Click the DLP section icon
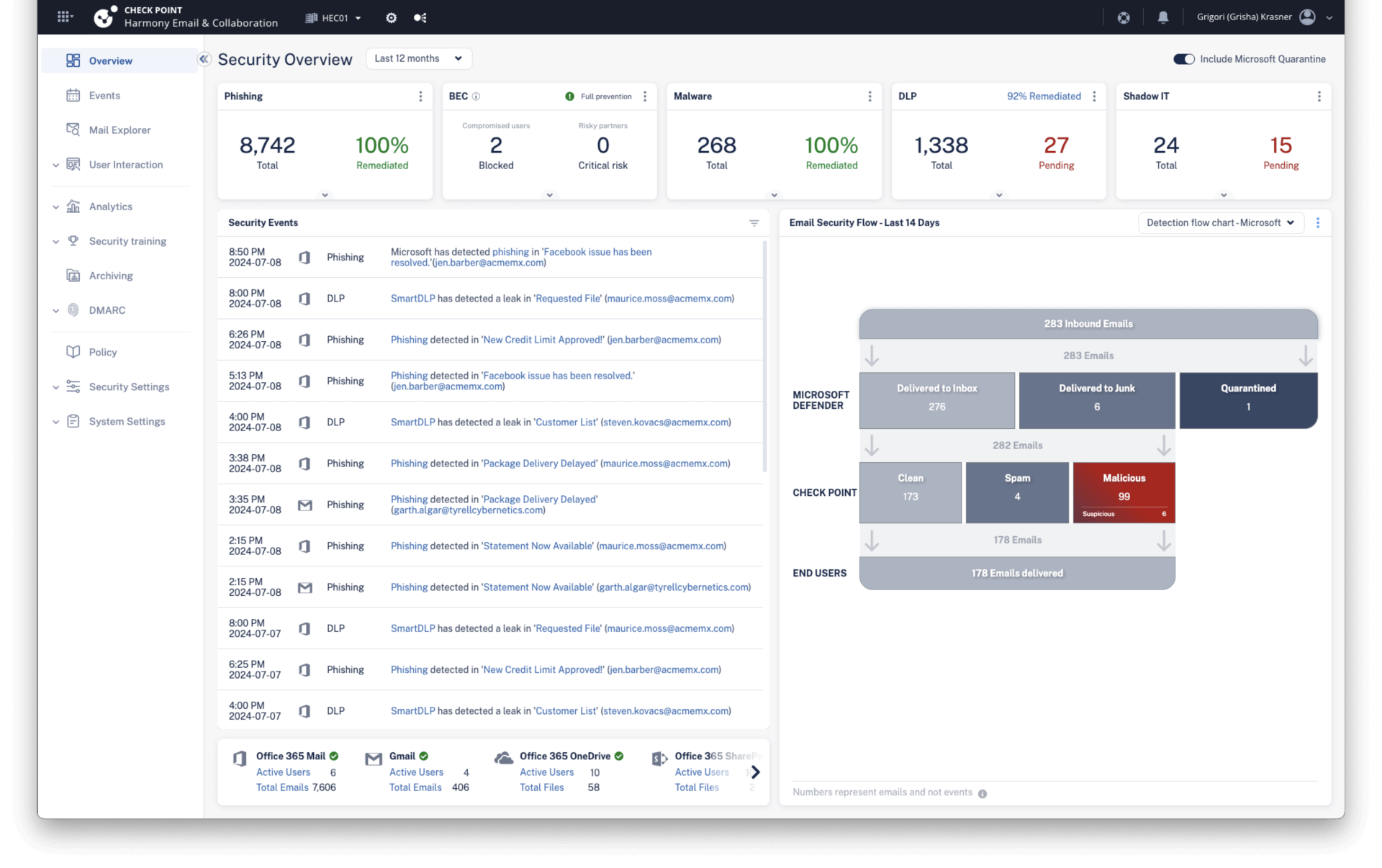The height and width of the screenshot is (868, 1382). (x=1094, y=96)
